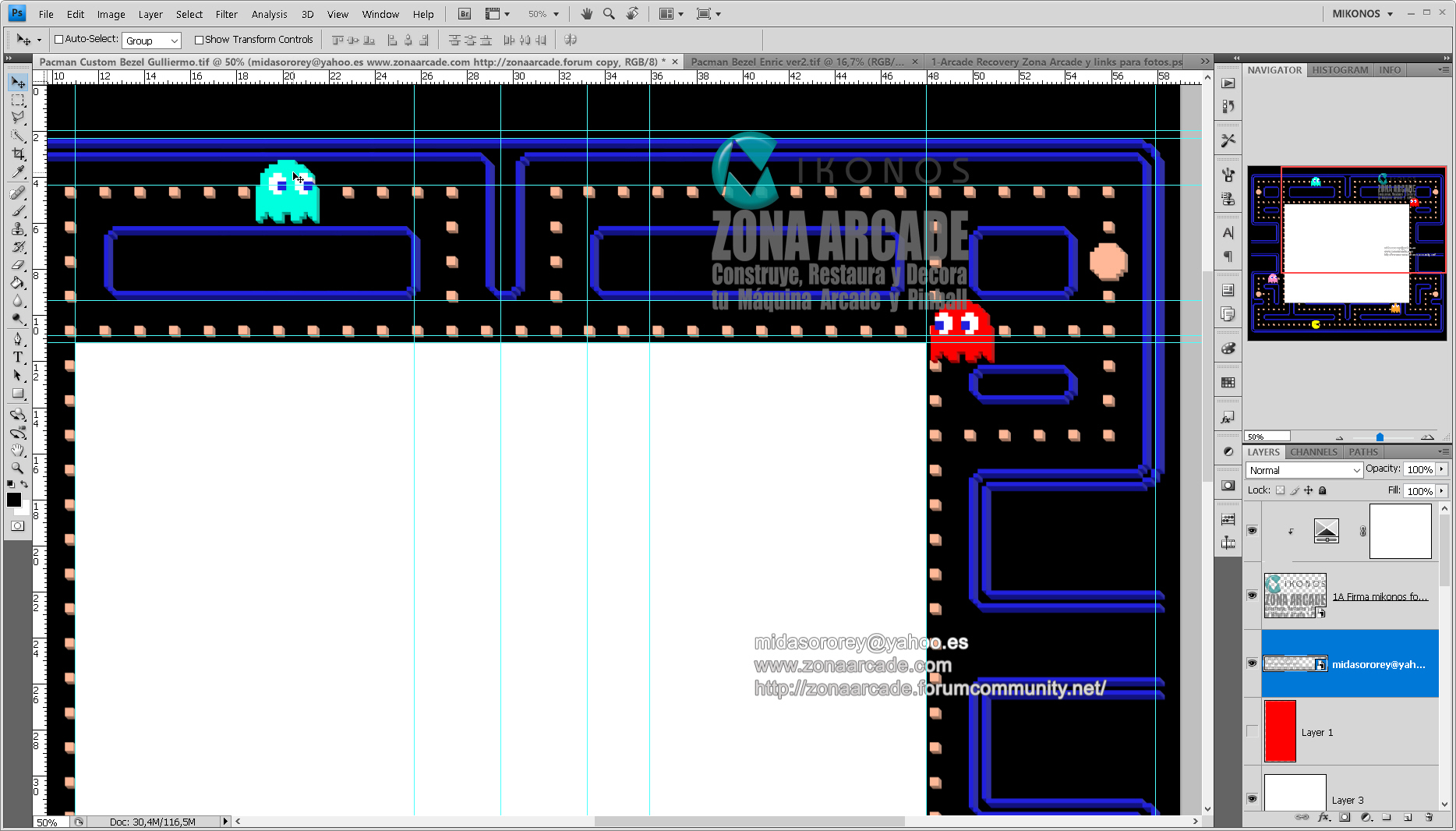Open the Filter menu

point(226,13)
